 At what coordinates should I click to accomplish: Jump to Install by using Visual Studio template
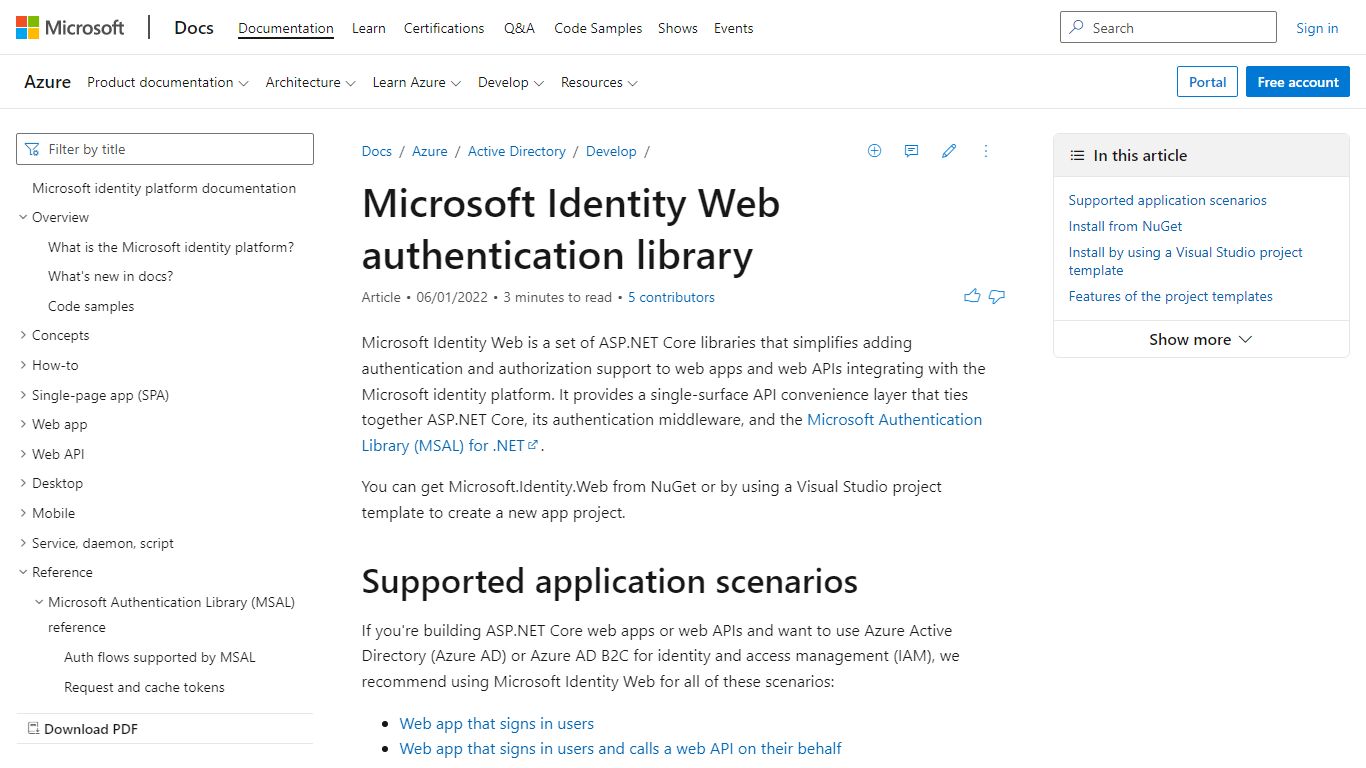(x=1186, y=261)
